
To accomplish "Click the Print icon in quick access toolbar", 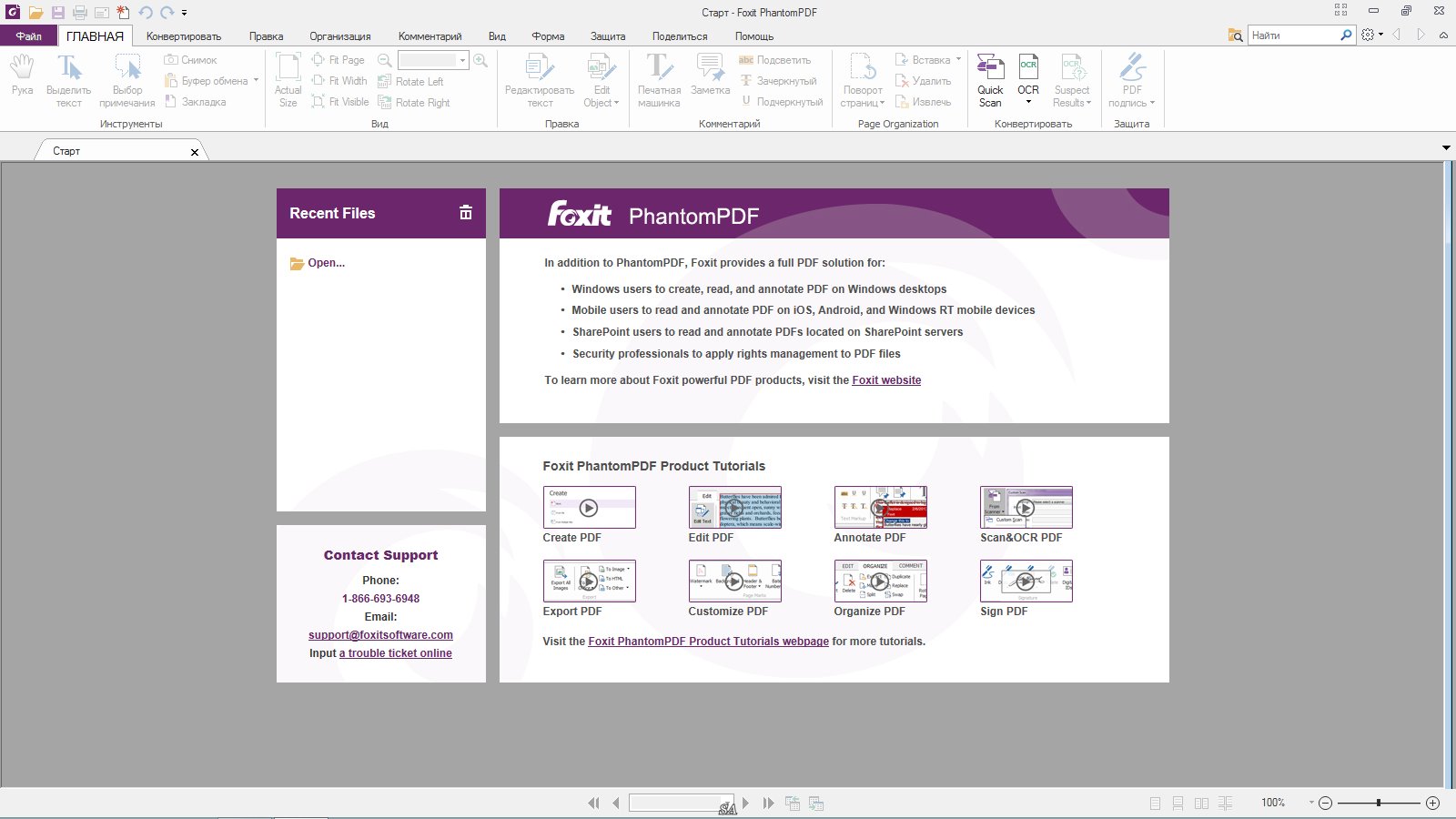I will click(x=80, y=13).
